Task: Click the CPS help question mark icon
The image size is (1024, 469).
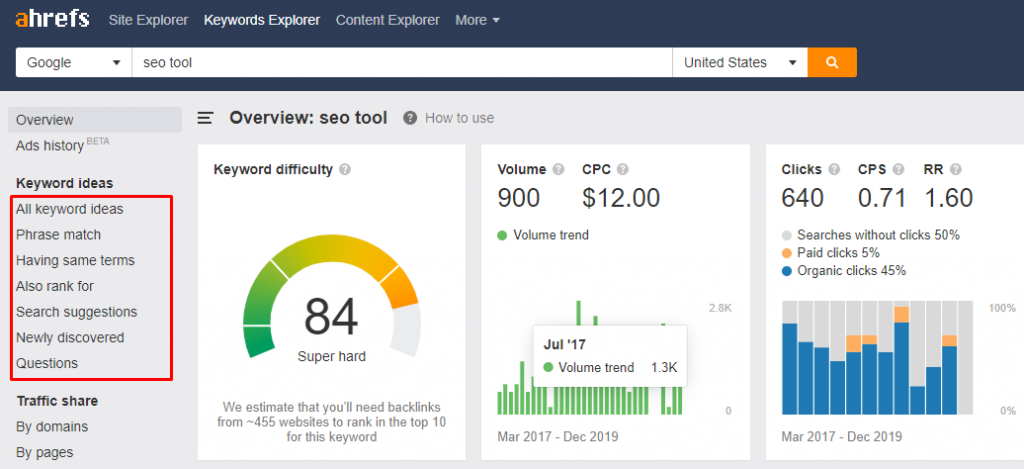Action: coord(899,170)
